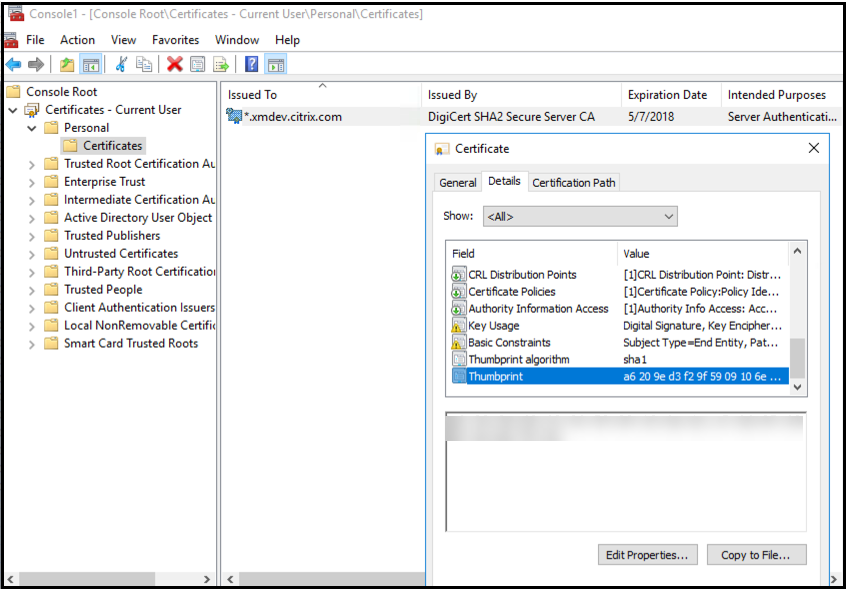Screen dimensions: 846x589
Task: Click the Thumbprint field icon
Action: click(458, 376)
